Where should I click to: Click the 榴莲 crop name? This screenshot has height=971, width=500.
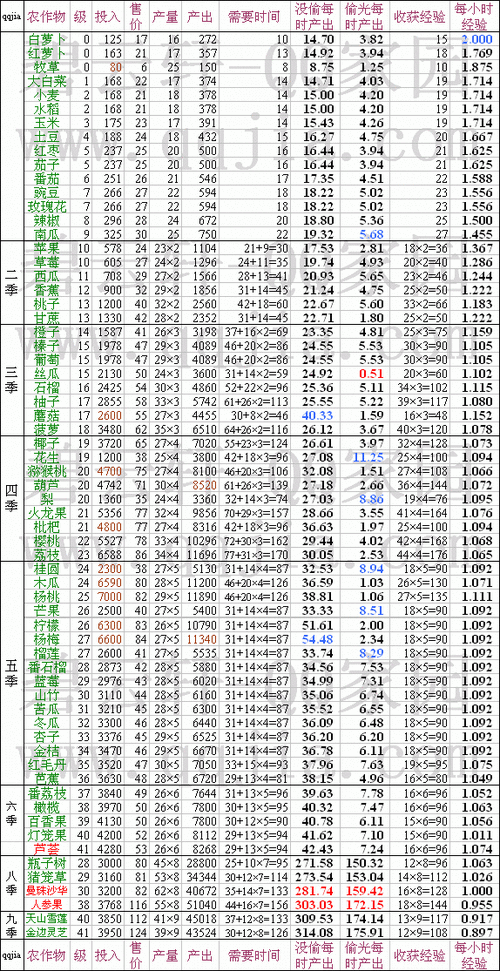47,651
